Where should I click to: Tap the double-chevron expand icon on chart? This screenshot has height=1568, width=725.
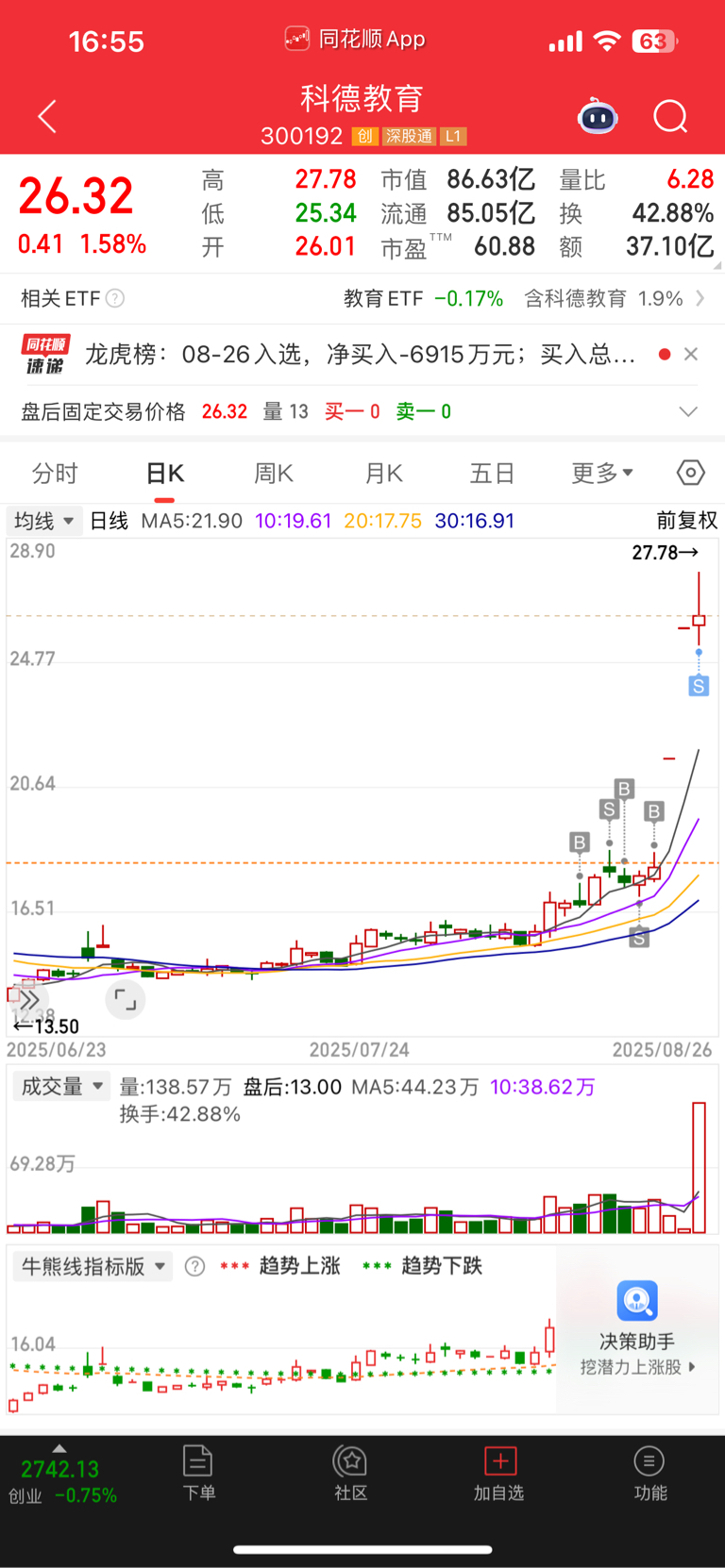[29, 999]
